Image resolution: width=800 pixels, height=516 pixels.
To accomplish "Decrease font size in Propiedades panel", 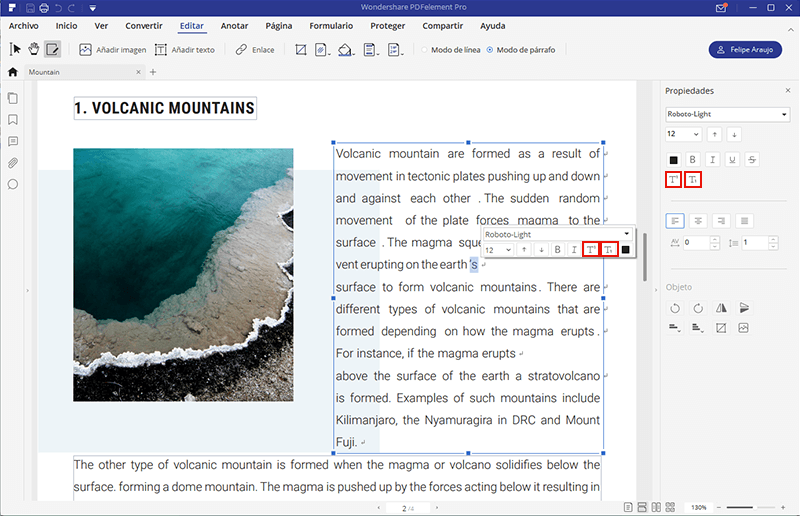I will click(x=734, y=134).
